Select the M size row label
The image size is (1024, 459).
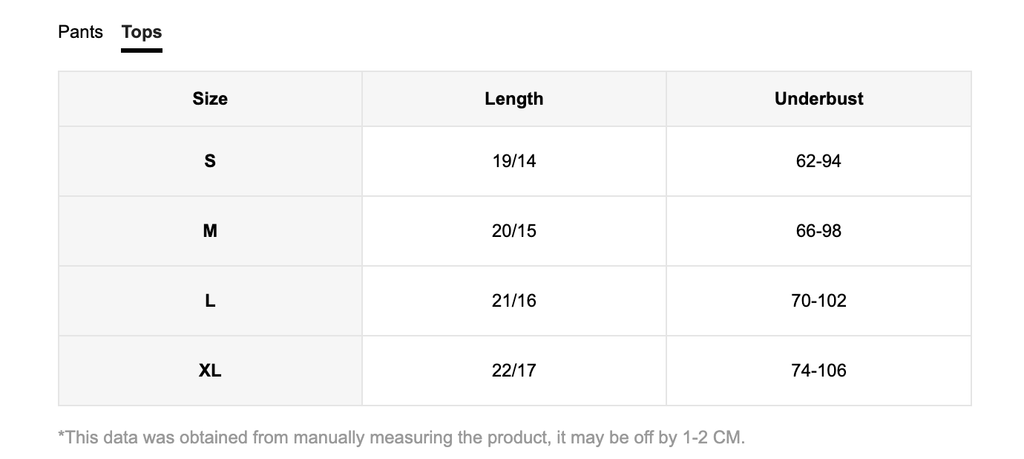click(210, 231)
